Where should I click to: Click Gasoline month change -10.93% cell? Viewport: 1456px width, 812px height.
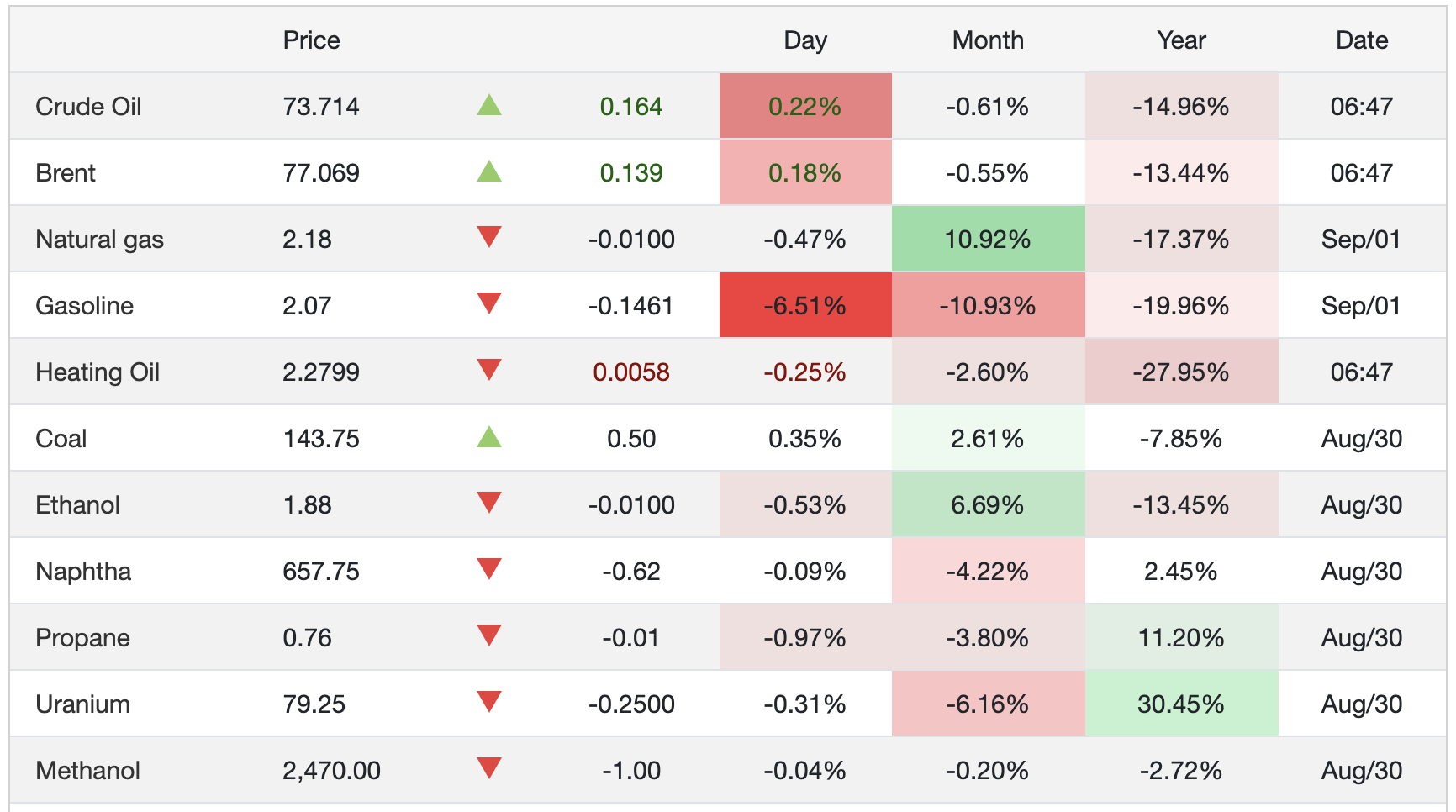click(x=988, y=305)
